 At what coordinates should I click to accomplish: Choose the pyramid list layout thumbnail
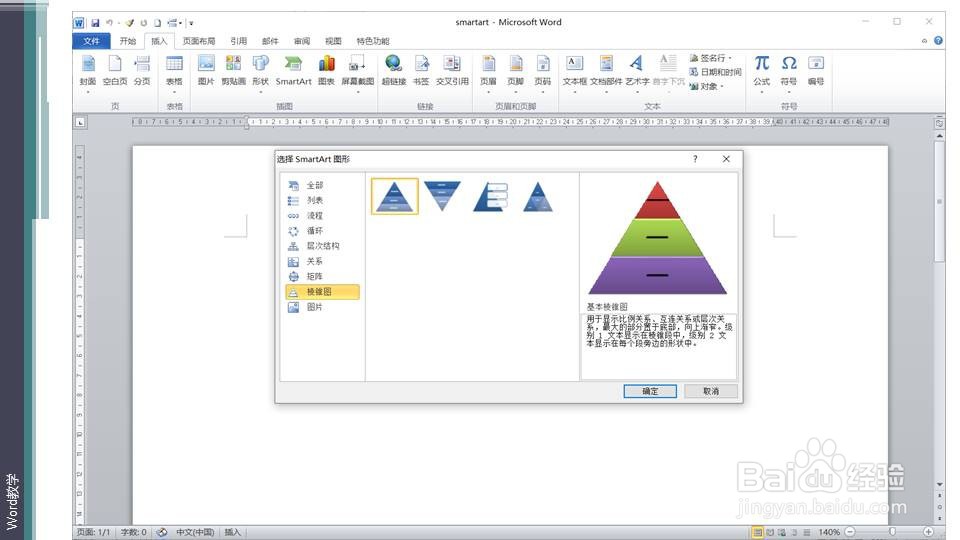[x=490, y=197]
